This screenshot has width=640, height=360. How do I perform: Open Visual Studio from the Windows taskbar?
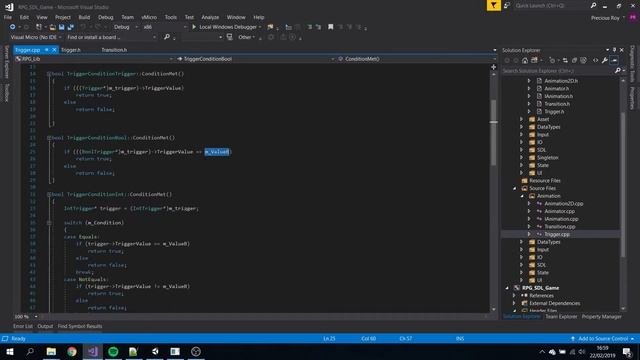[93, 351]
